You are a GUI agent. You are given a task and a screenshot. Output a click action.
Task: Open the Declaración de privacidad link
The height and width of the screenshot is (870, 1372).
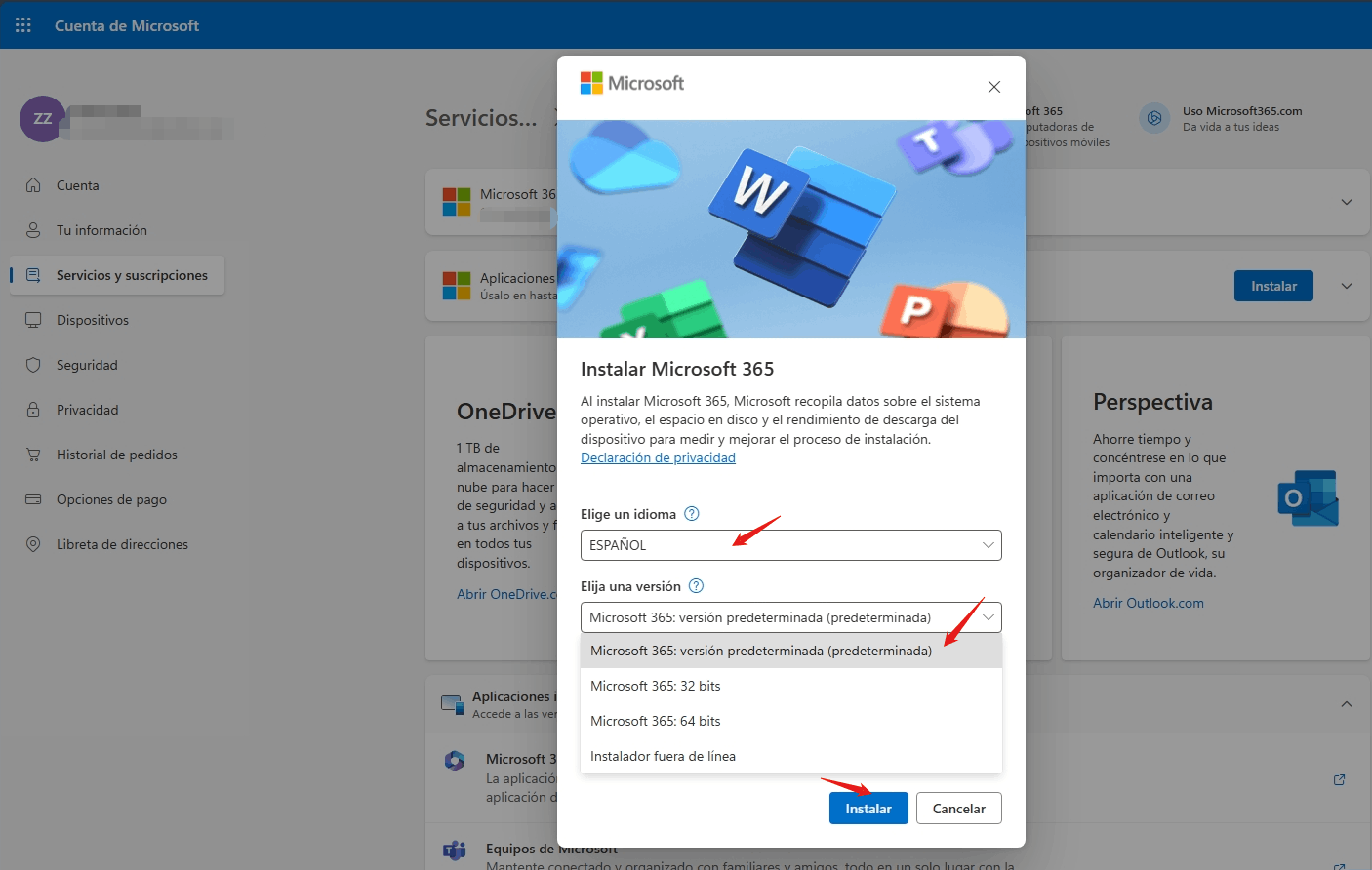point(658,457)
